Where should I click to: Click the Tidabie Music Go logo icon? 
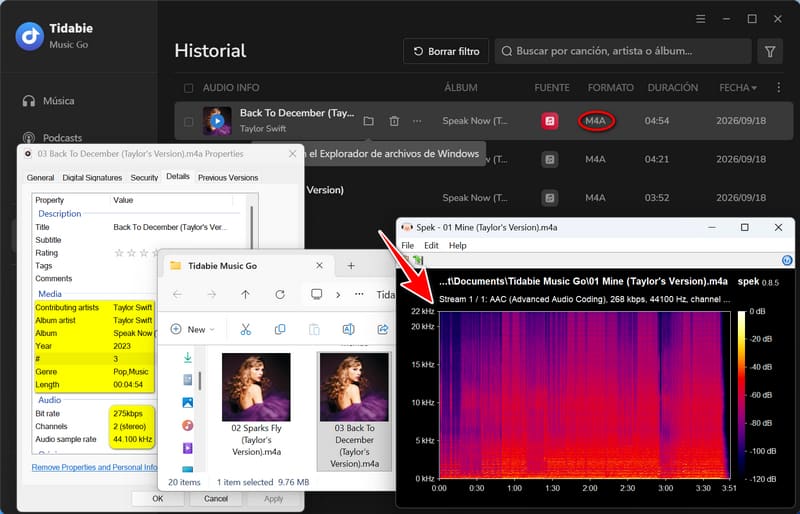point(30,36)
